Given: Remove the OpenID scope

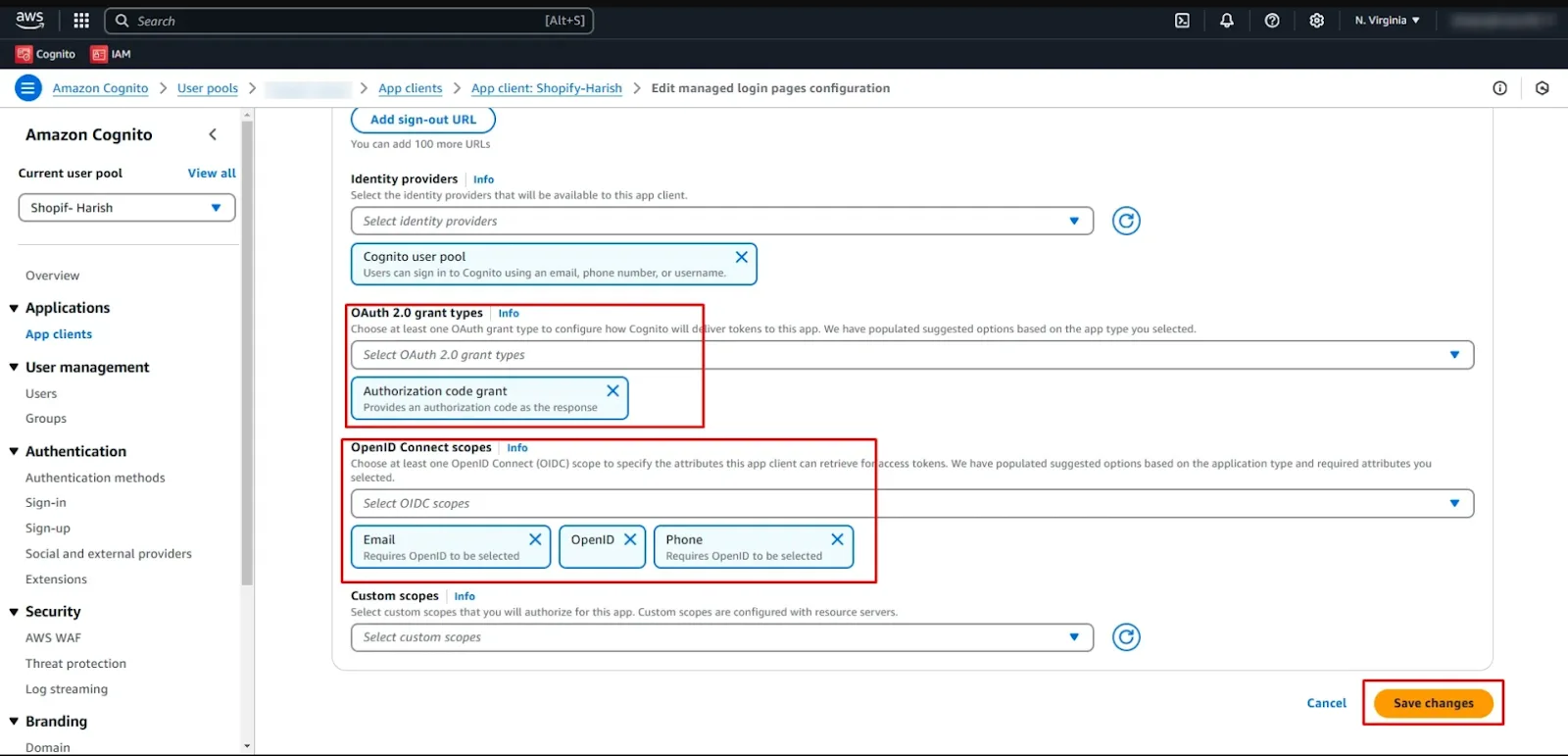Looking at the screenshot, I should tap(630, 539).
